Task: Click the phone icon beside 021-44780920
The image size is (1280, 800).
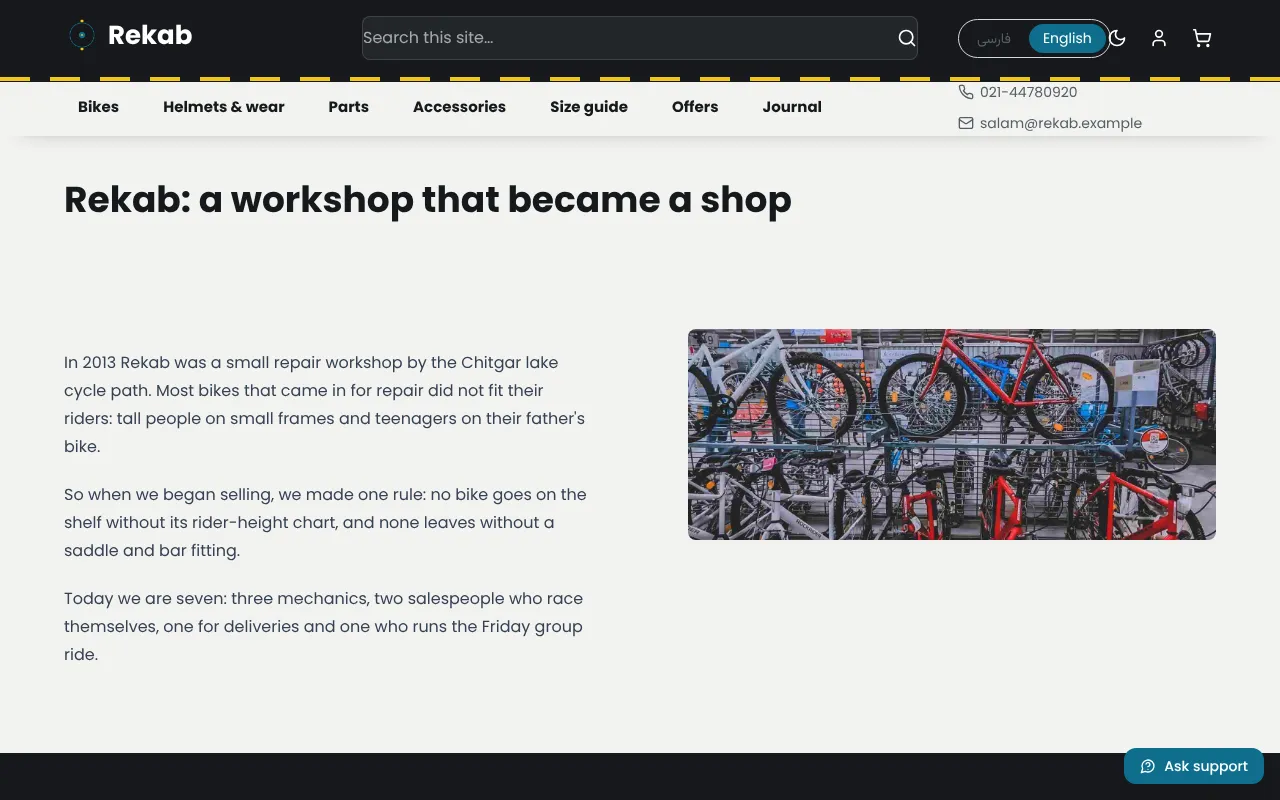Action: tap(965, 92)
